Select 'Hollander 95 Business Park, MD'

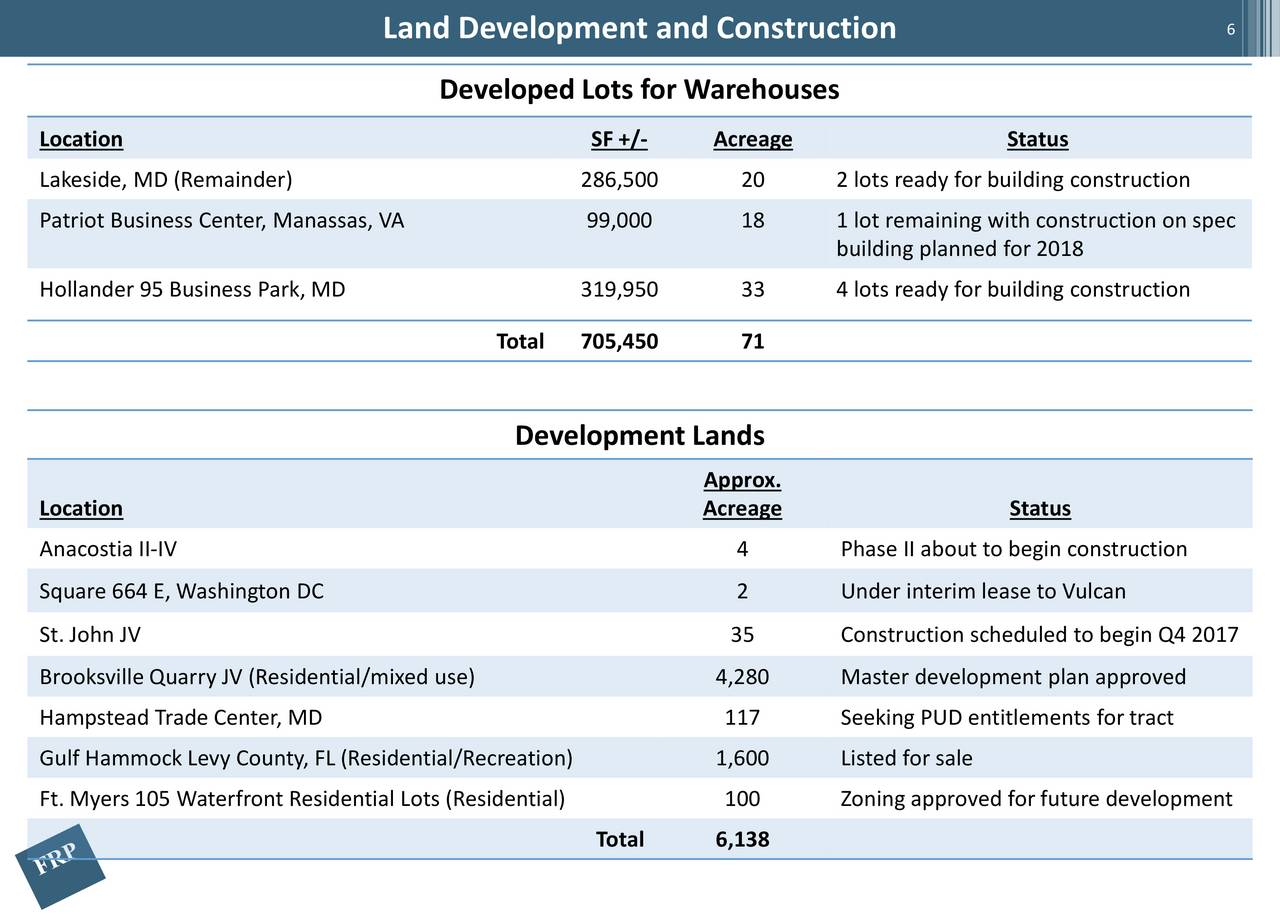click(x=192, y=290)
